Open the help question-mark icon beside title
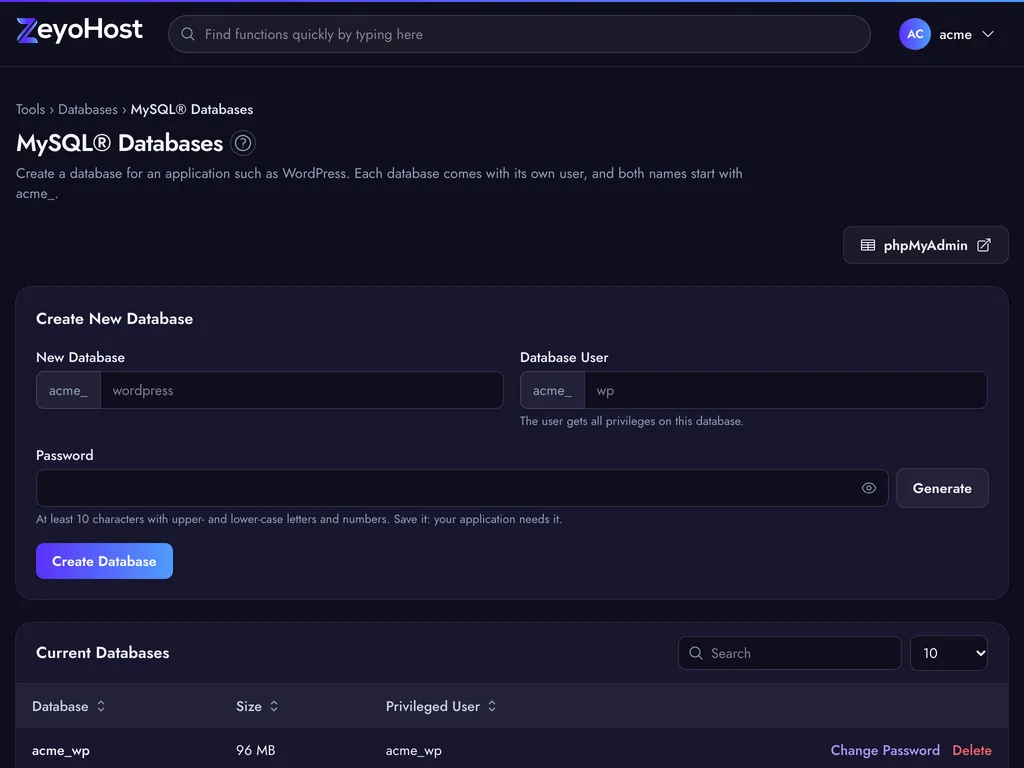This screenshot has width=1024, height=768. [x=243, y=143]
